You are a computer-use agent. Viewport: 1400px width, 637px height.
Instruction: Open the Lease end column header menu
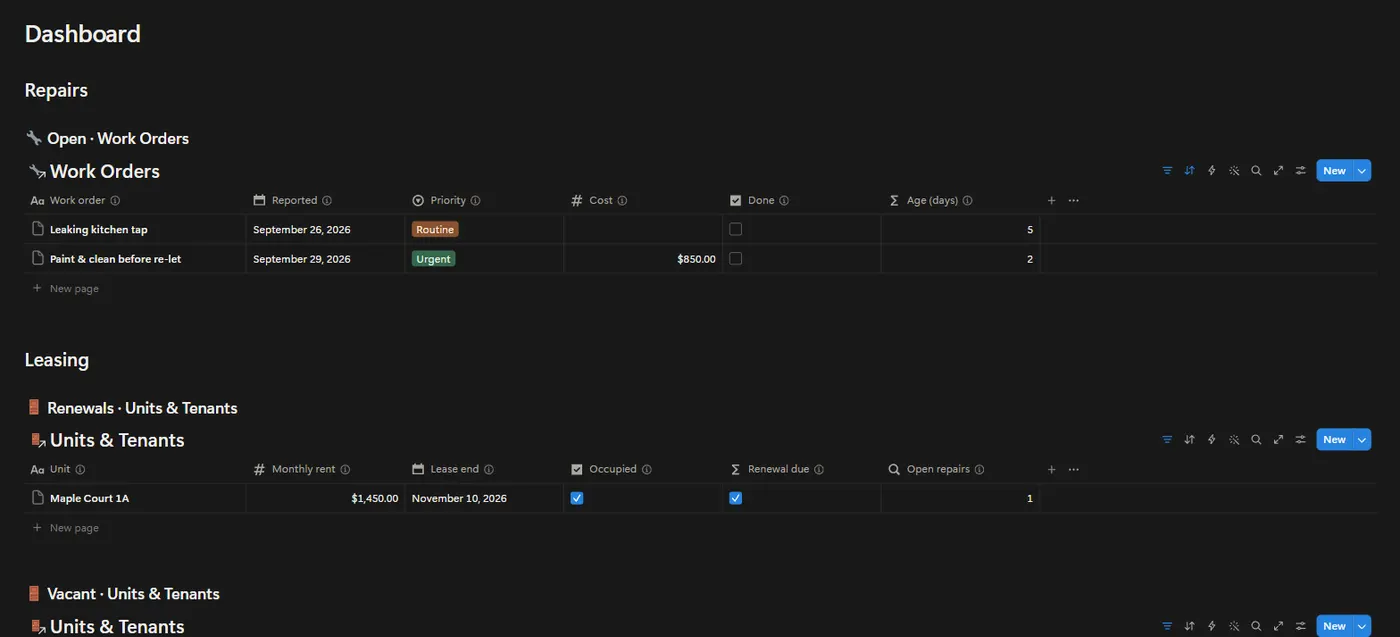(x=484, y=470)
